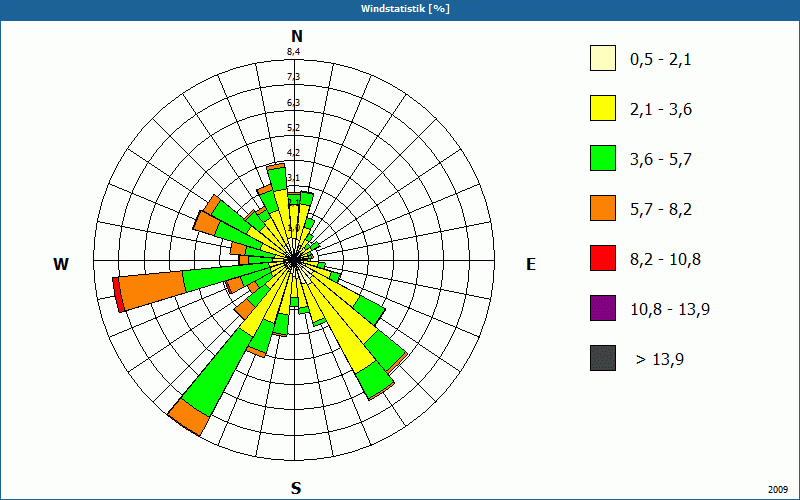Image resolution: width=800 pixels, height=500 pixels.
Task: Click the red tip of the west-southwest bar
Action: pos(118,295)
